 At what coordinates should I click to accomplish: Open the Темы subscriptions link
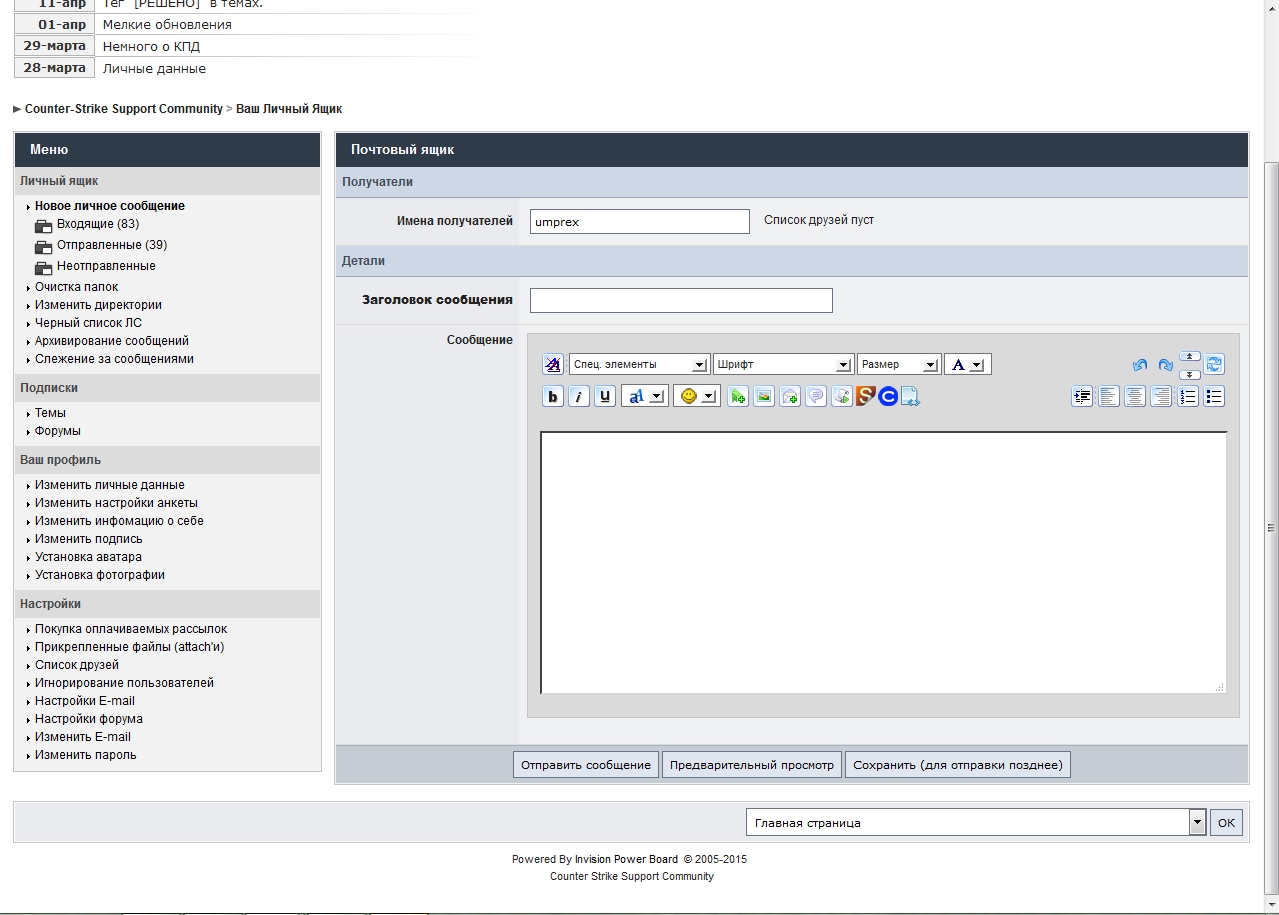pos(50,413)
